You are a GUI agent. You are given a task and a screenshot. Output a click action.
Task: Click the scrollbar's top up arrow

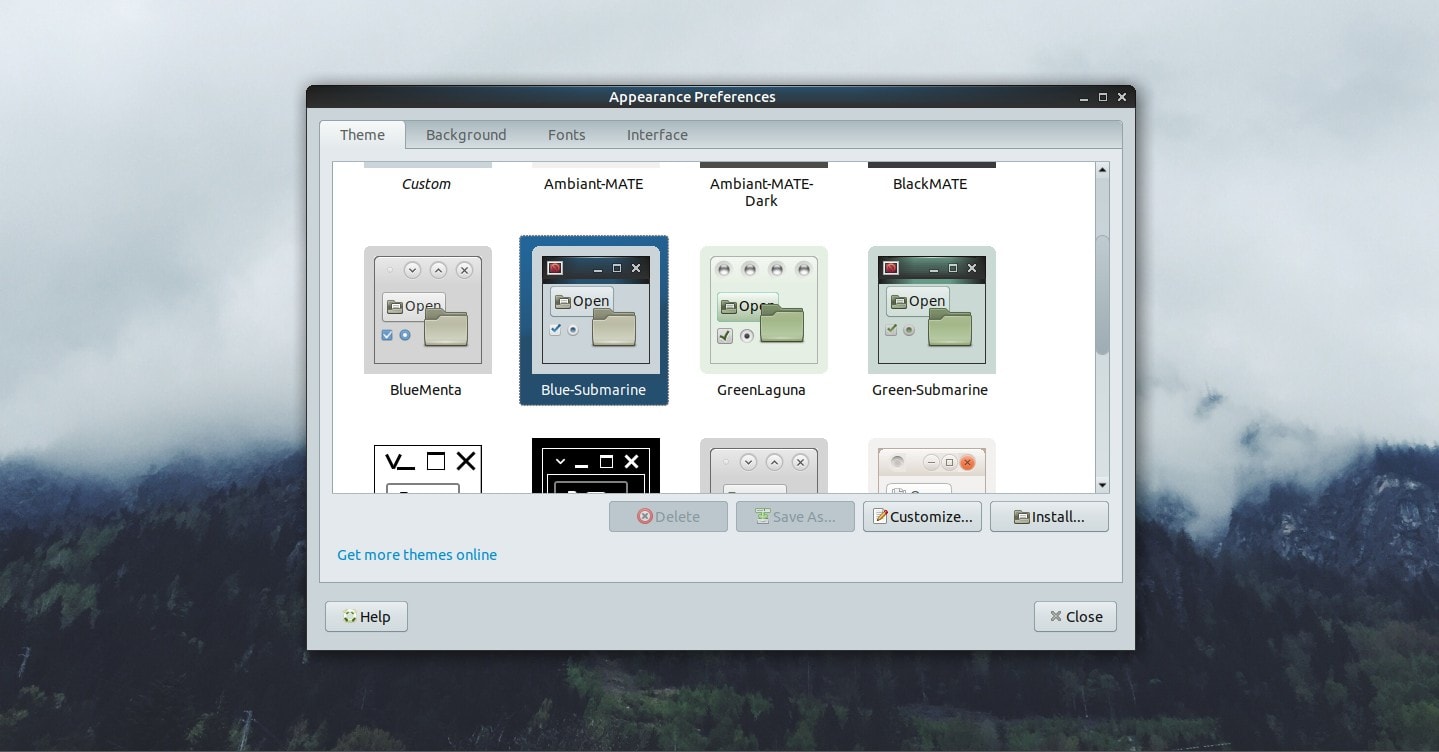point(1102,170)
